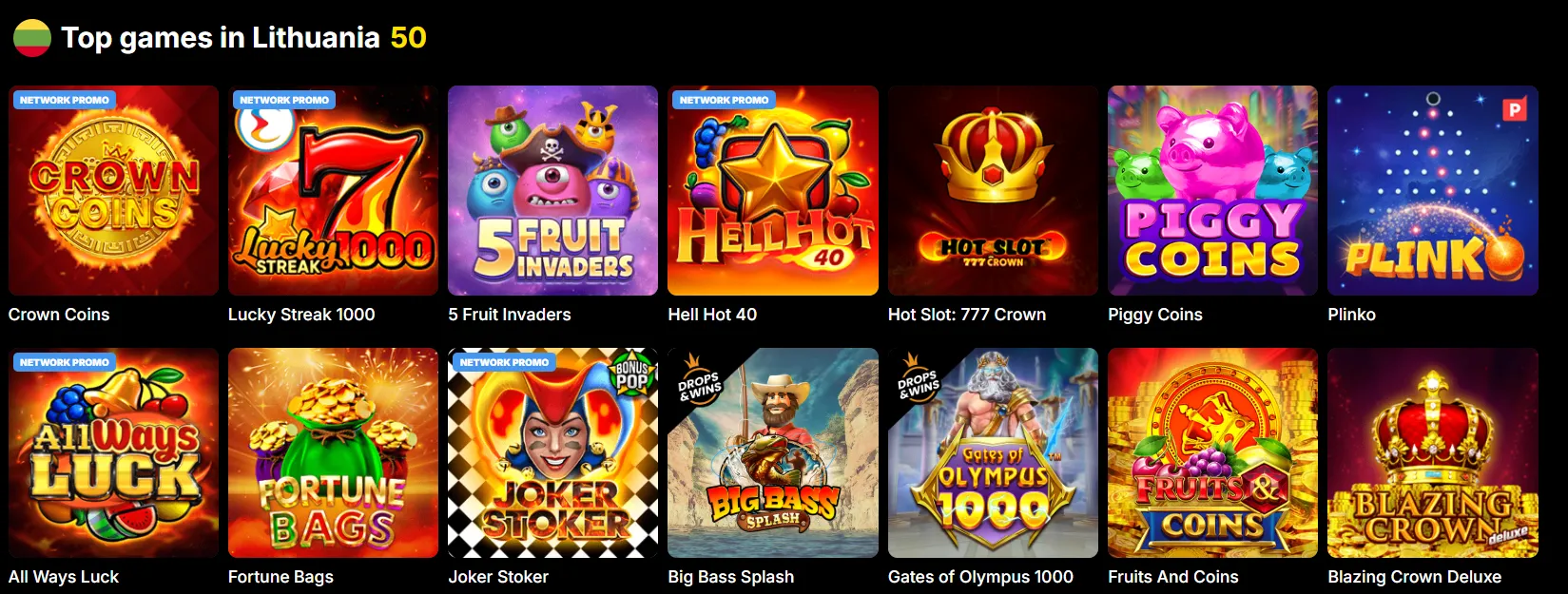Click the Bonus Pop badge on Joker Stoker

coord(631,374)
